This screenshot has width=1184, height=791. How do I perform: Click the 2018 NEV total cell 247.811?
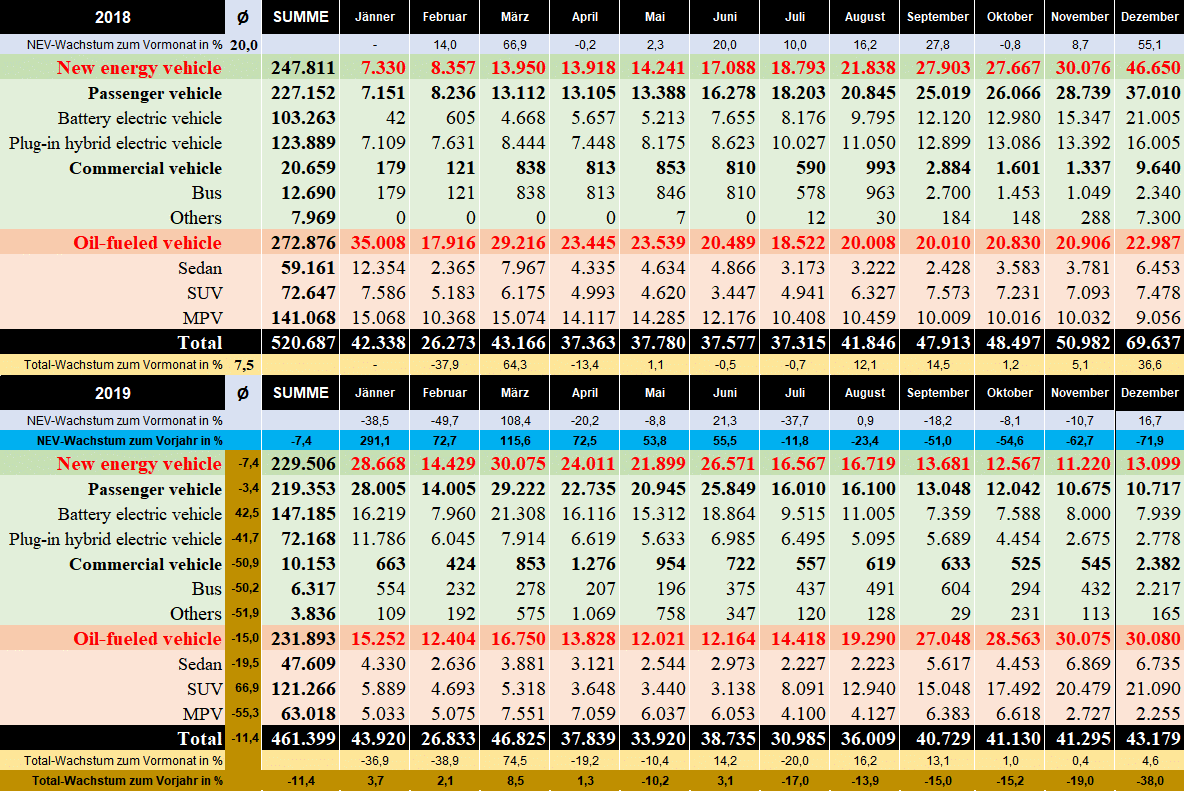[303, 68]
